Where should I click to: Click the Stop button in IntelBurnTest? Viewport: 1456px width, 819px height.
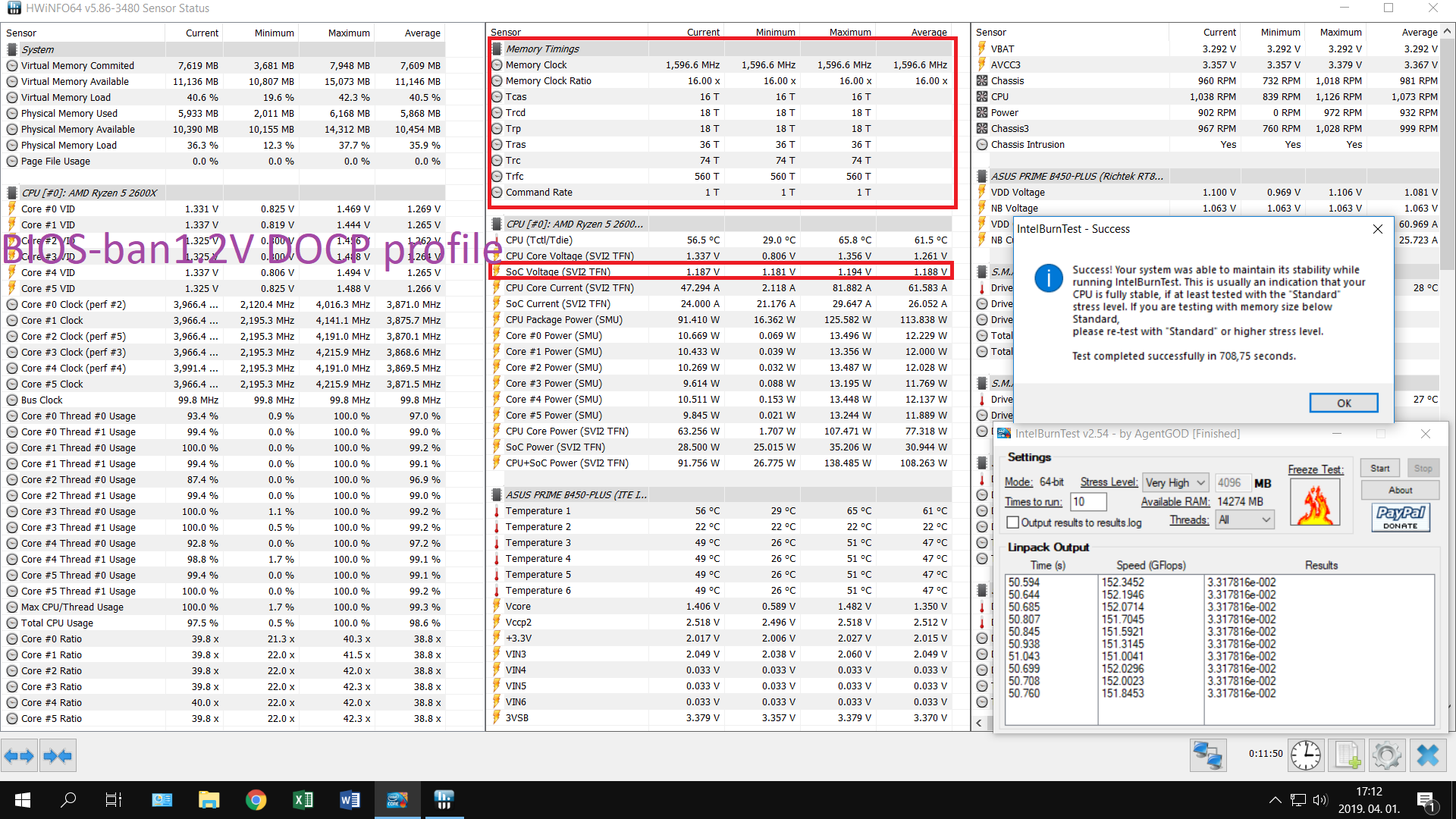coord(1423,469)
